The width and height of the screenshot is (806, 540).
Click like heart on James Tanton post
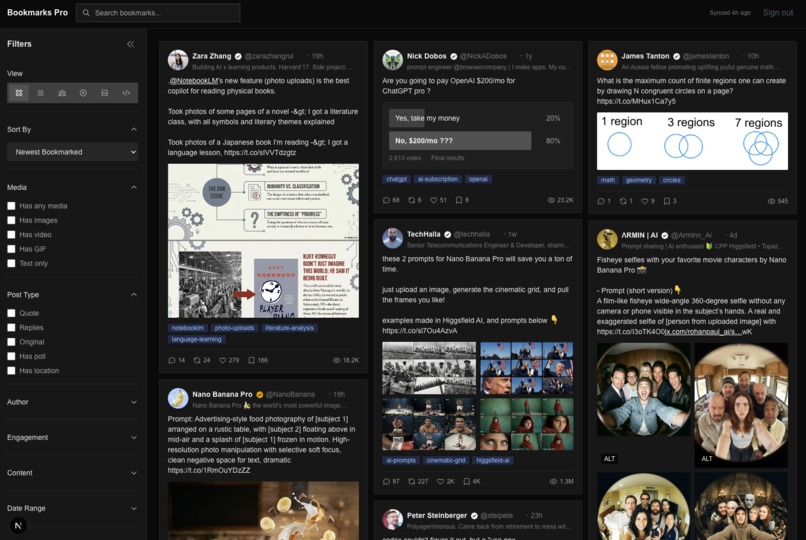(645, 201)
